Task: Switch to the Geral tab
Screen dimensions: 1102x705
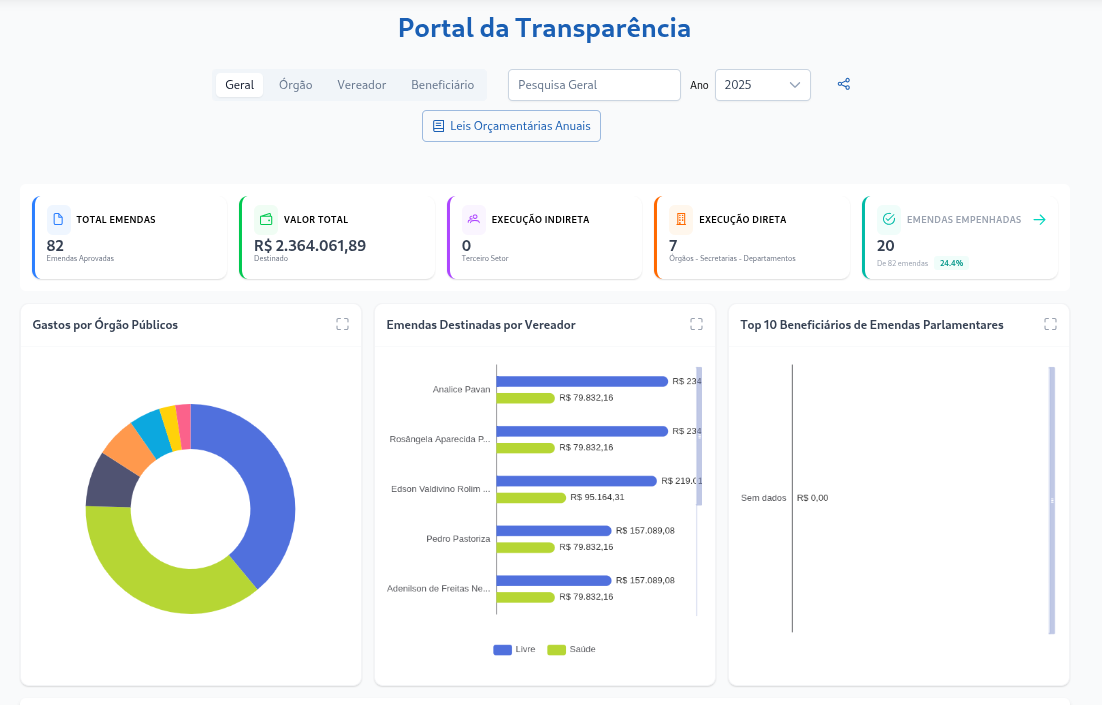Action: (x=240, y=85)
